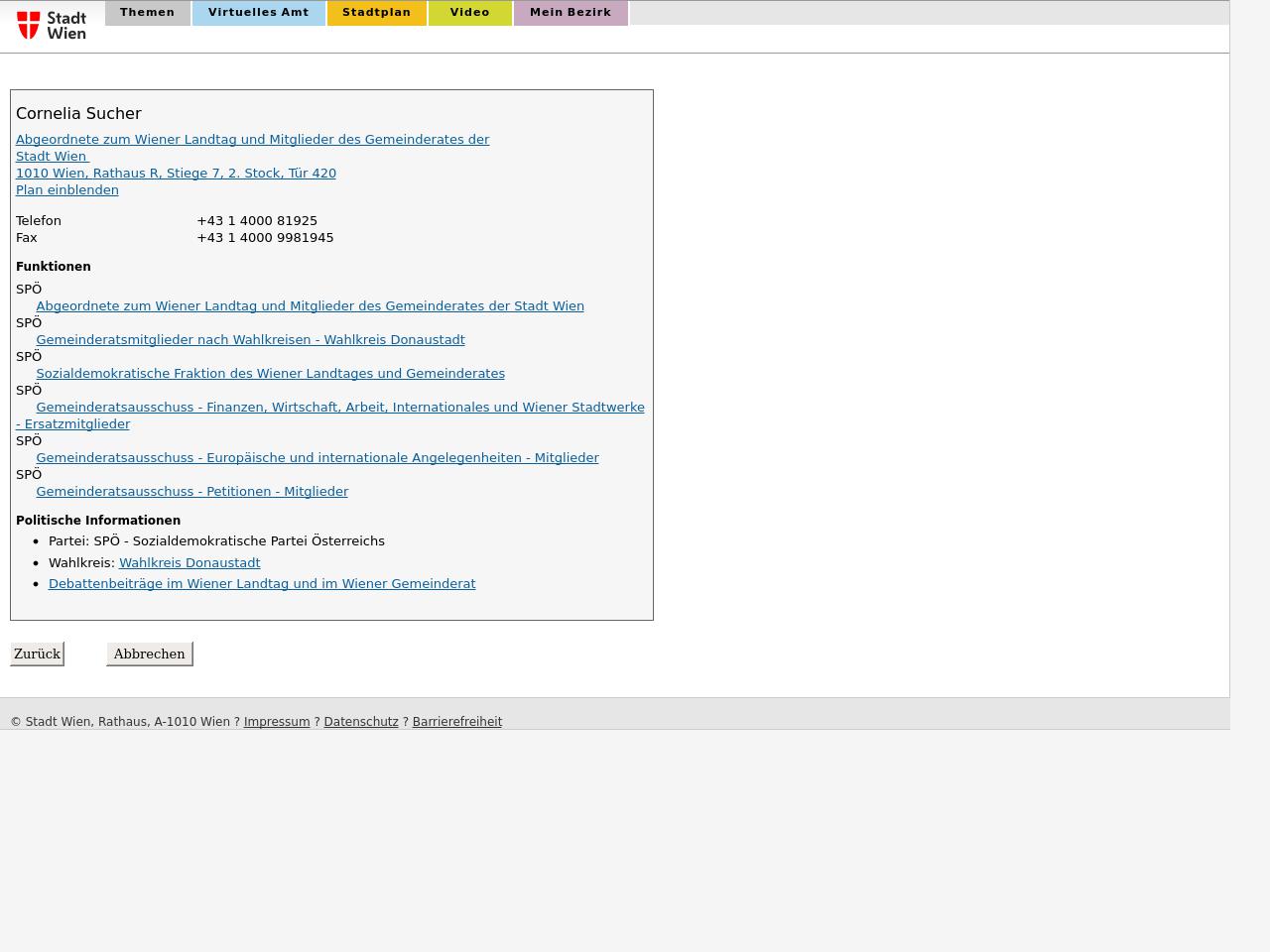Click Partei: SPÖ - Sozialdemokratische Partei text
This screenshot has width=1270, height=952.
point(216,541)
